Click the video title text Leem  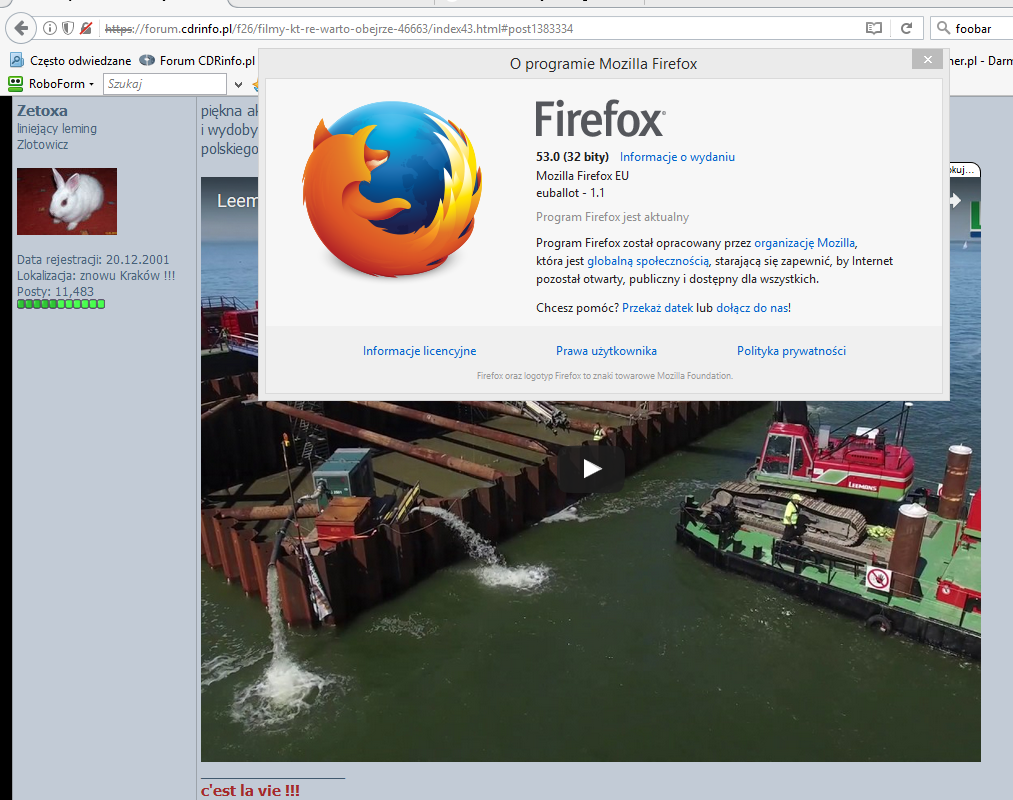click(237, 201)
